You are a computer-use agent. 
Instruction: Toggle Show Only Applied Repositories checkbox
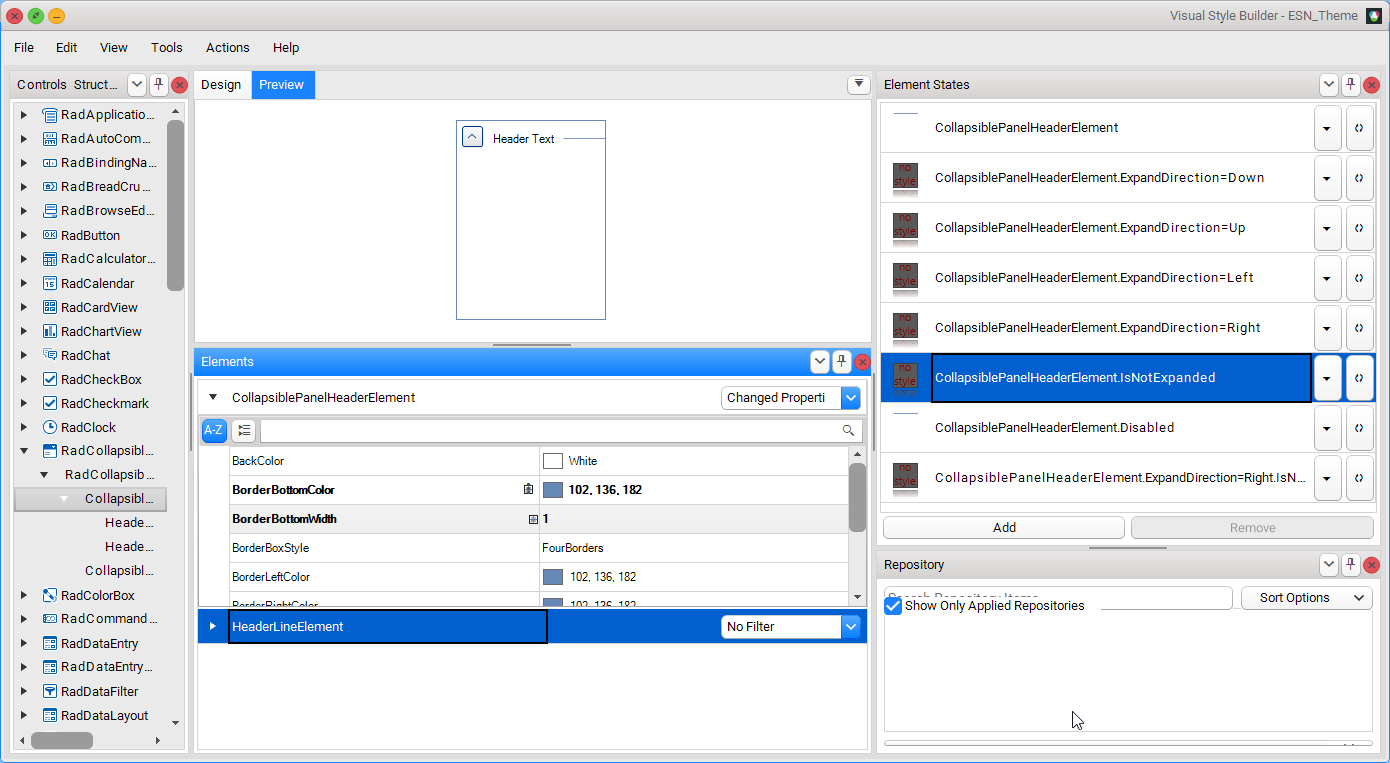894,606
